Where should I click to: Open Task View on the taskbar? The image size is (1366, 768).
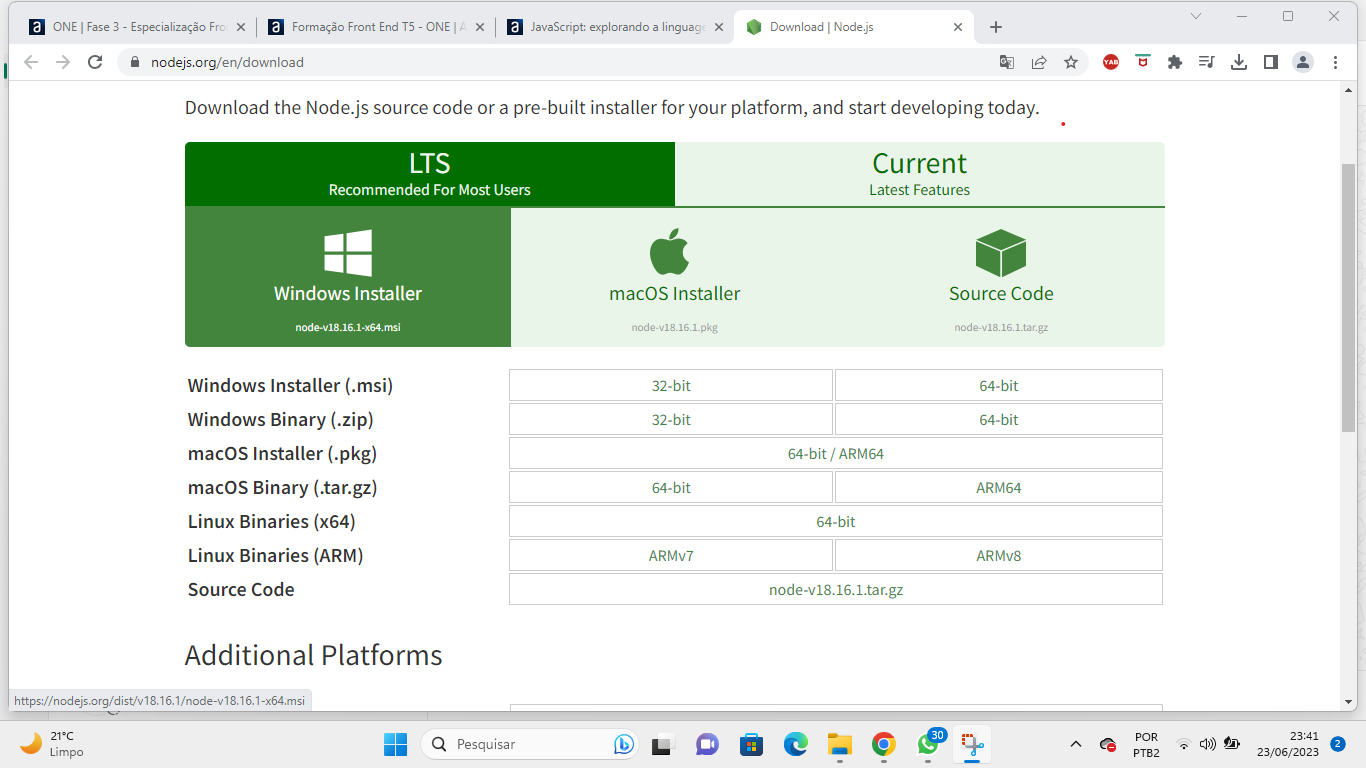click(x=661, y=744)
